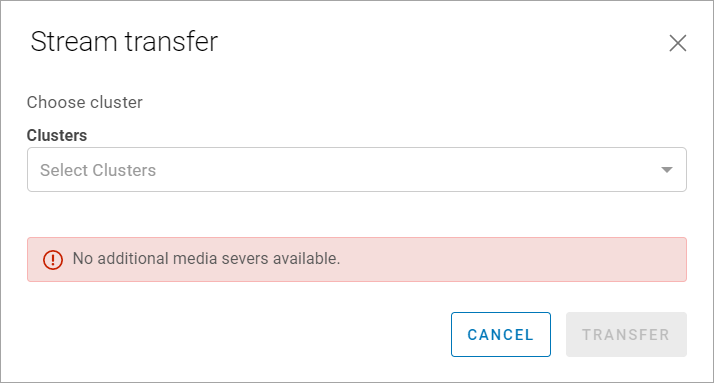Focus the Select Clusters combo box field
The image size is (714, 383).
click(357, 169)
